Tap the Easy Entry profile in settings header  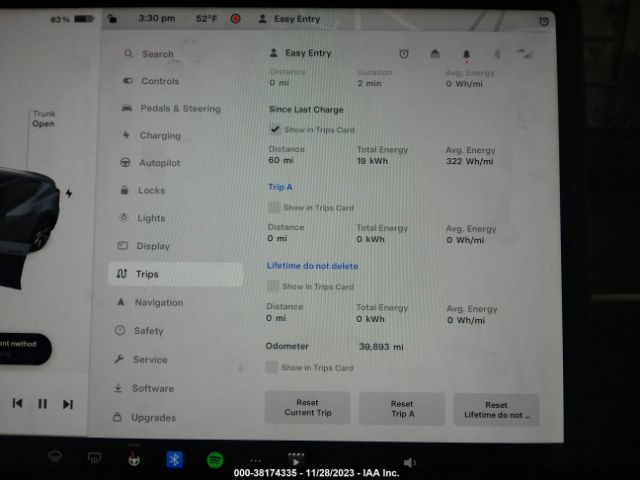pyautogui.click(x=301, y=53)
